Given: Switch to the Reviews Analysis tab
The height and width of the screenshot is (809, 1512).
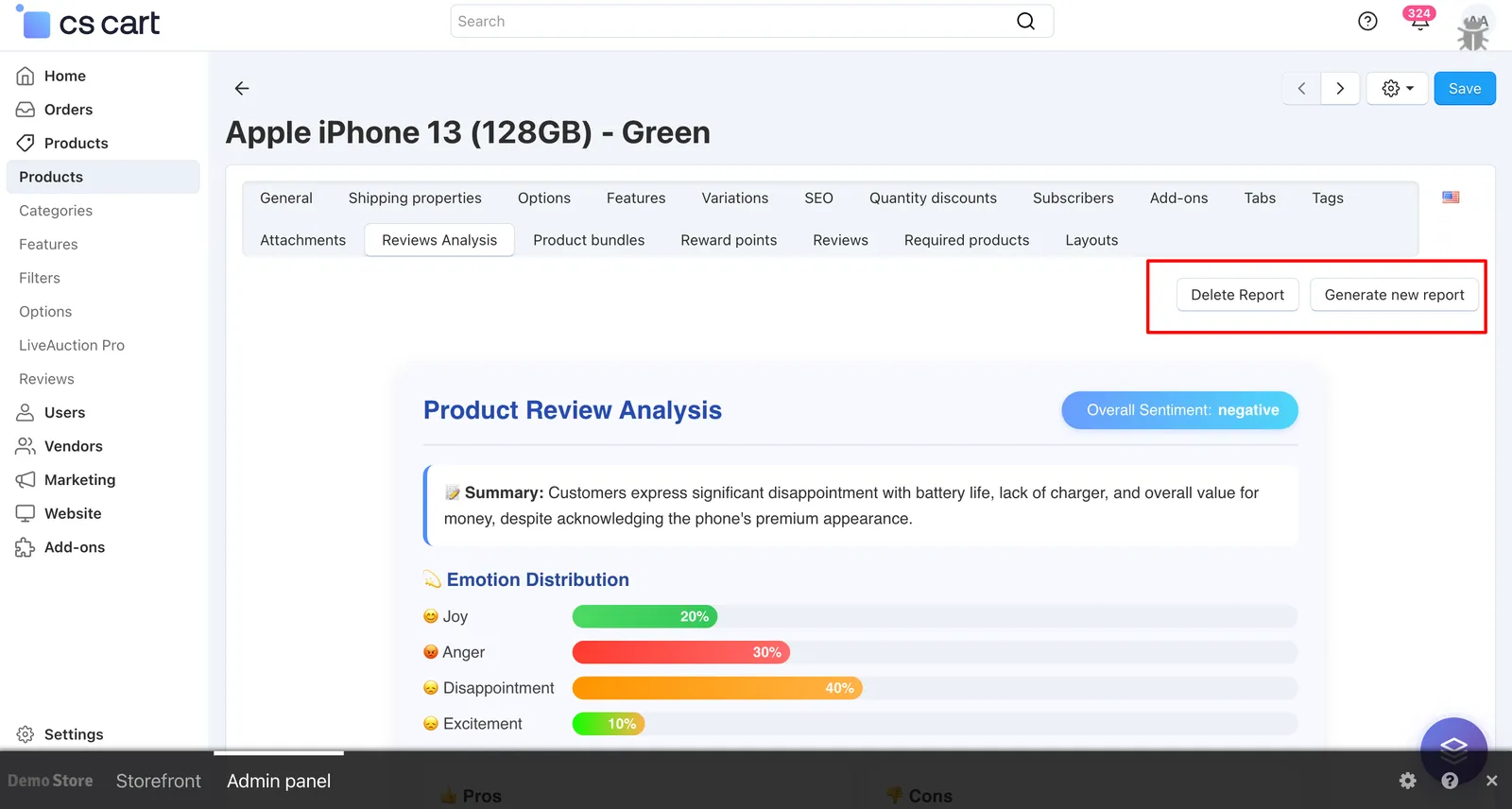Looking at the screenshot, I should click(x=439, y=240).
